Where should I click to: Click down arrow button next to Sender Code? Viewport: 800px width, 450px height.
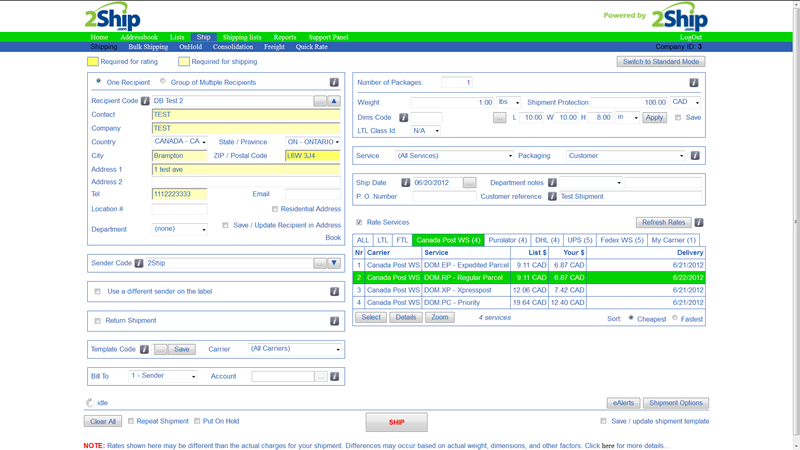(334, 263)
